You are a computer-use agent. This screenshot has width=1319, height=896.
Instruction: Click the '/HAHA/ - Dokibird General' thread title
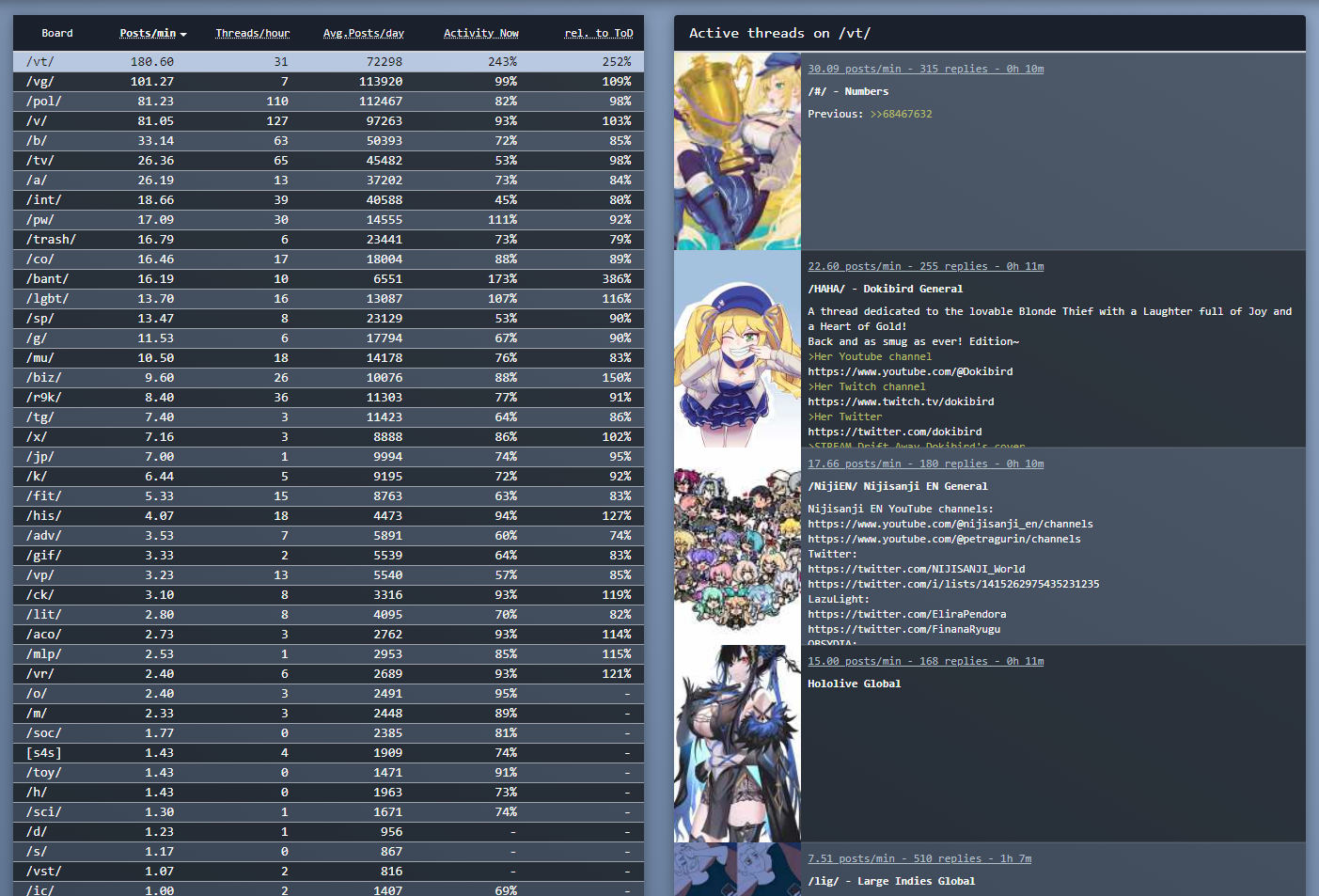click(886, 289)
